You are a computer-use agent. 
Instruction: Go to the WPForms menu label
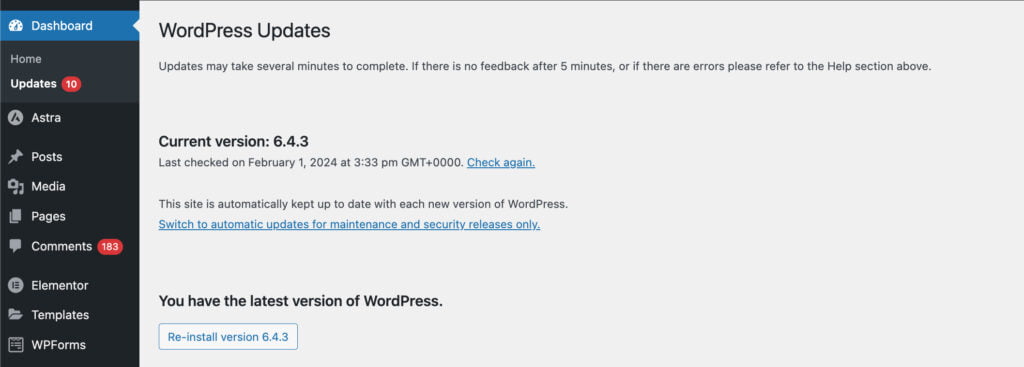pyautogui.click(x=58, y=345)
